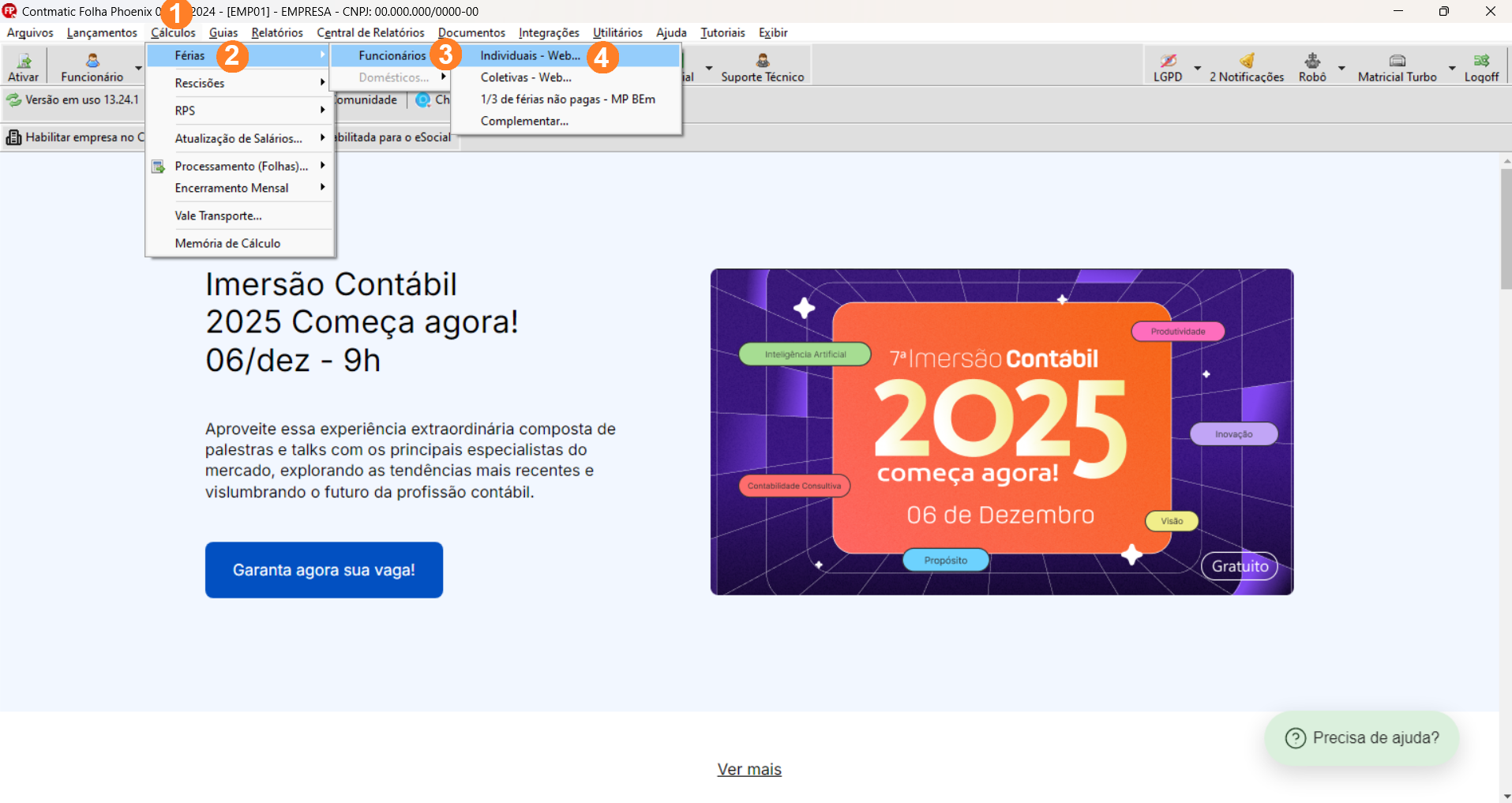Click the Contmatic Folha Phoenix app icon
This screenshot has width=1512, height=803.
pyautogui.click(x=9, y=11)
